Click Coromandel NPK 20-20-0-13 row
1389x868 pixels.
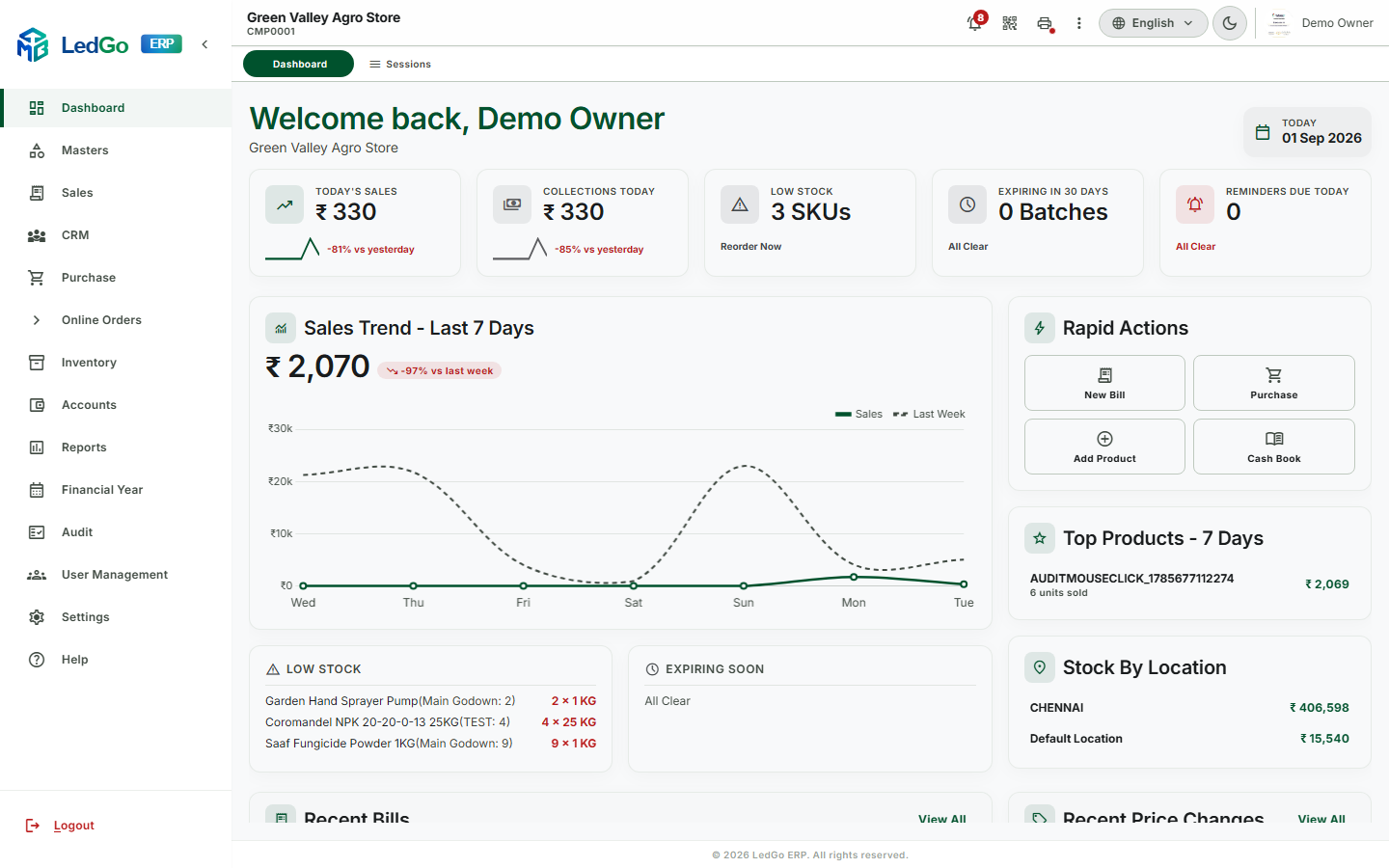point(430,722)
